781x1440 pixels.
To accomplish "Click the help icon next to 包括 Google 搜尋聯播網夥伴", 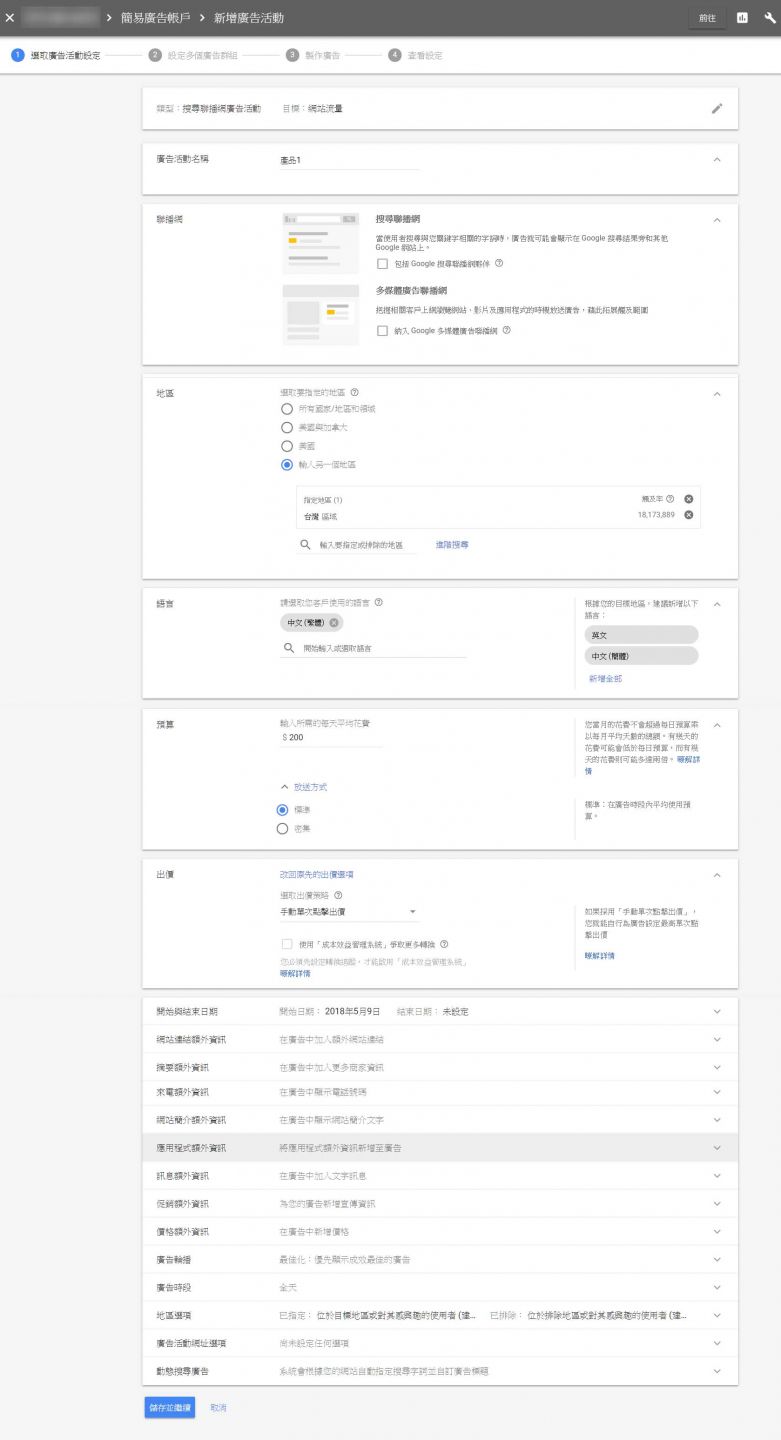I will point(499,264).
